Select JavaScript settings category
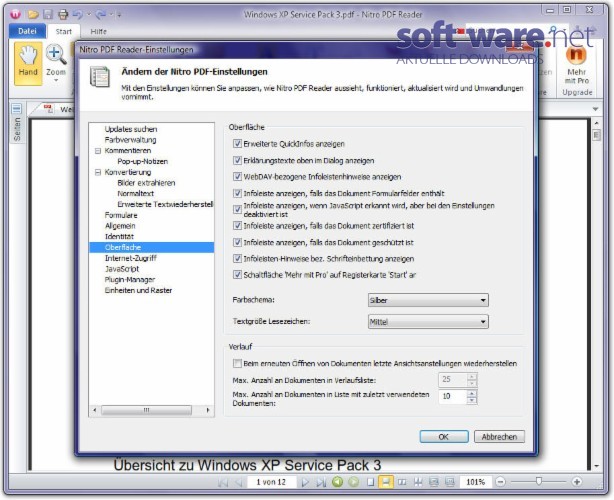 (x=122, y=269)
